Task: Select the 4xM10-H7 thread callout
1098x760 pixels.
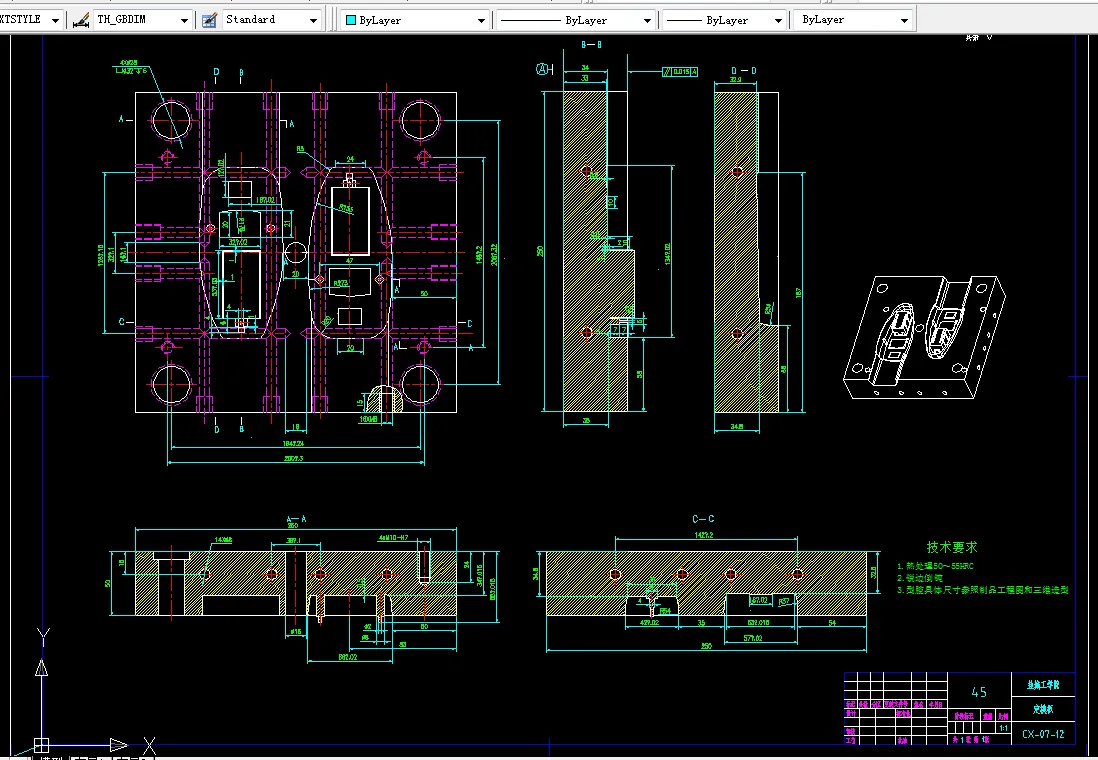Action: tap(393, 538)
